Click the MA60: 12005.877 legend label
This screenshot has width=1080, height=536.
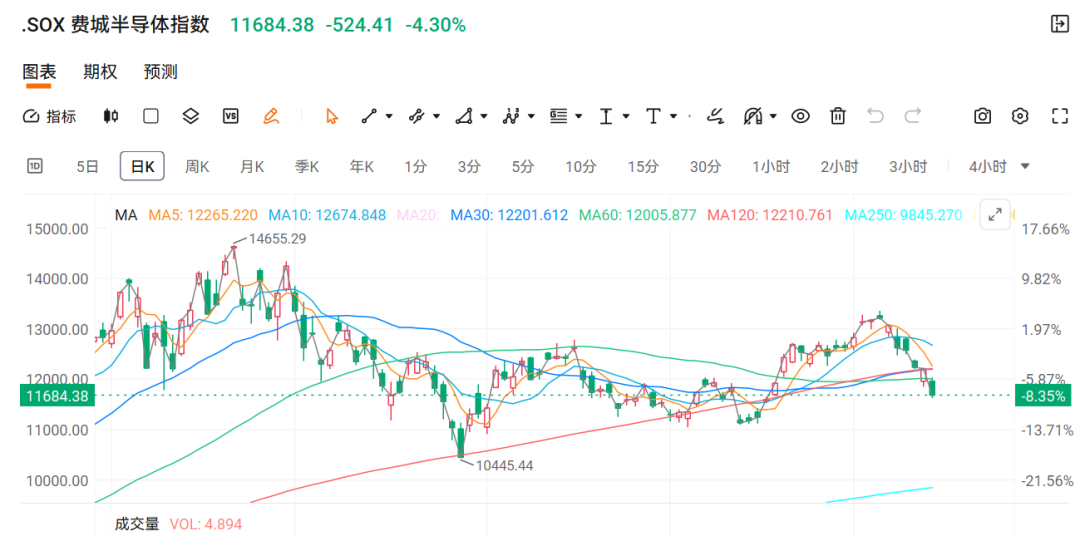coord(637,215)
